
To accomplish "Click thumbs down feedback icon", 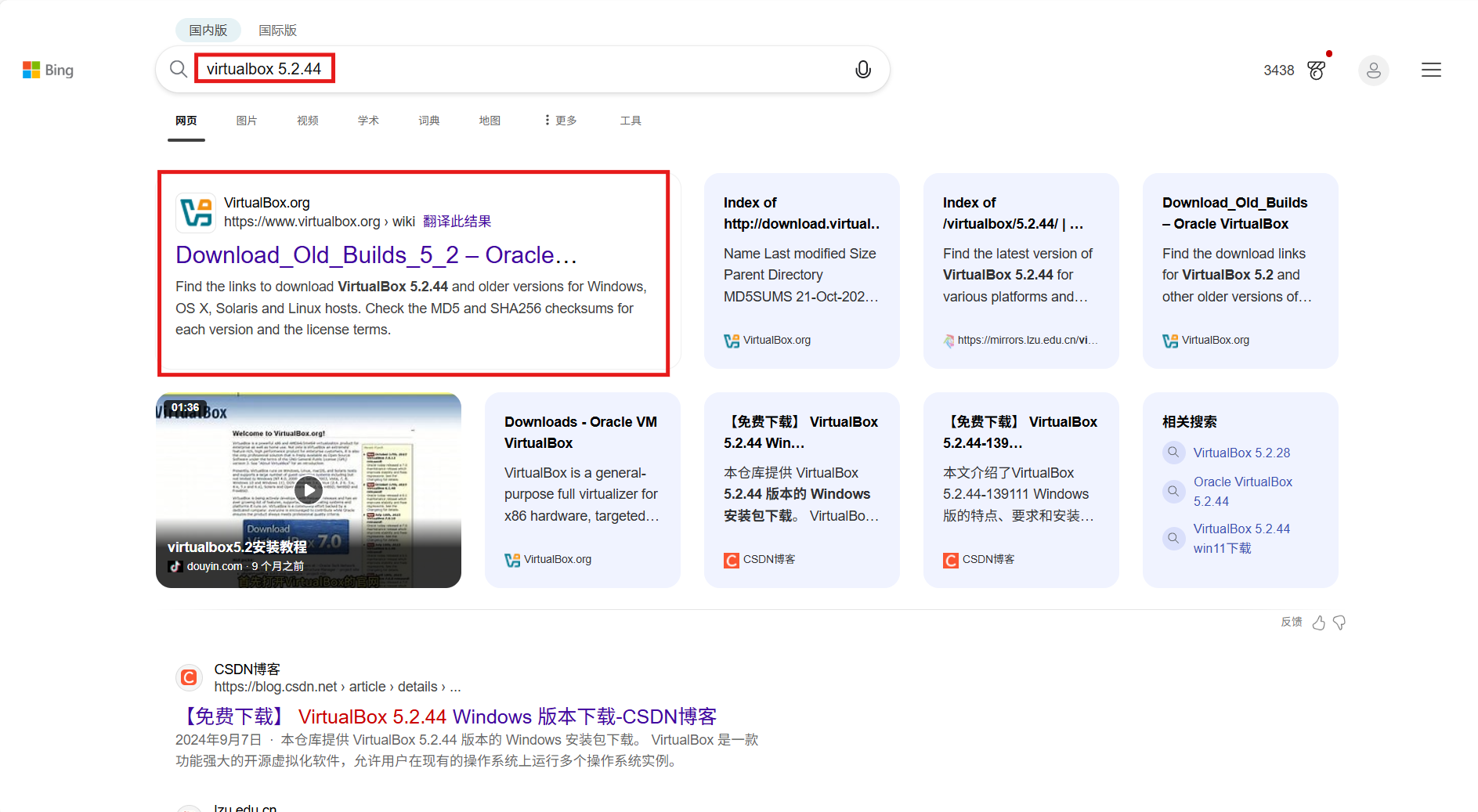I will click(x=1339, y=623).
